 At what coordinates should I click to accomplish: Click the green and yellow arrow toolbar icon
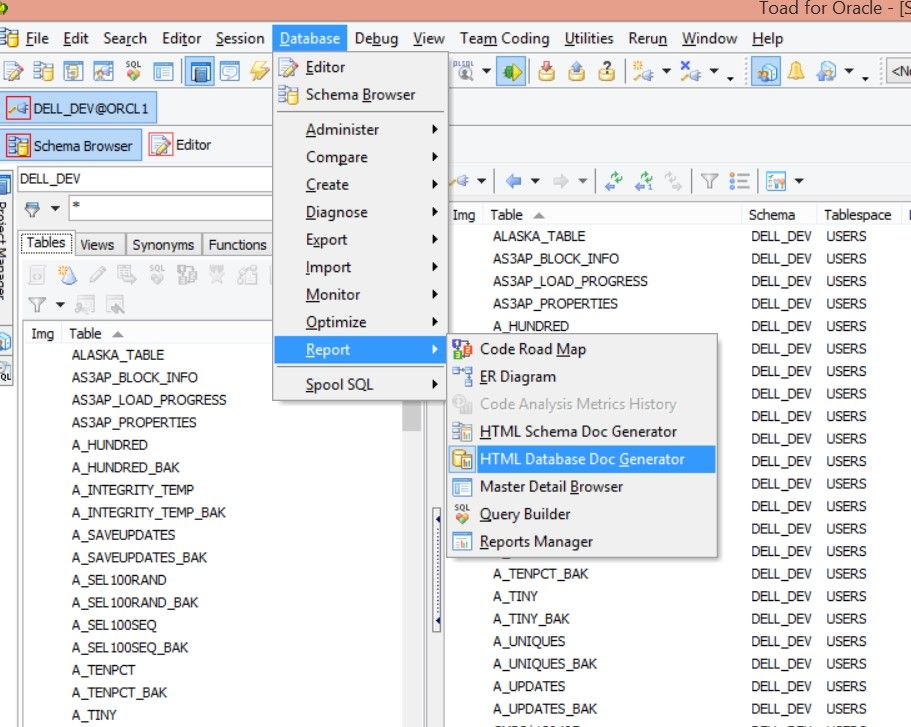click(x=511, y=71)
